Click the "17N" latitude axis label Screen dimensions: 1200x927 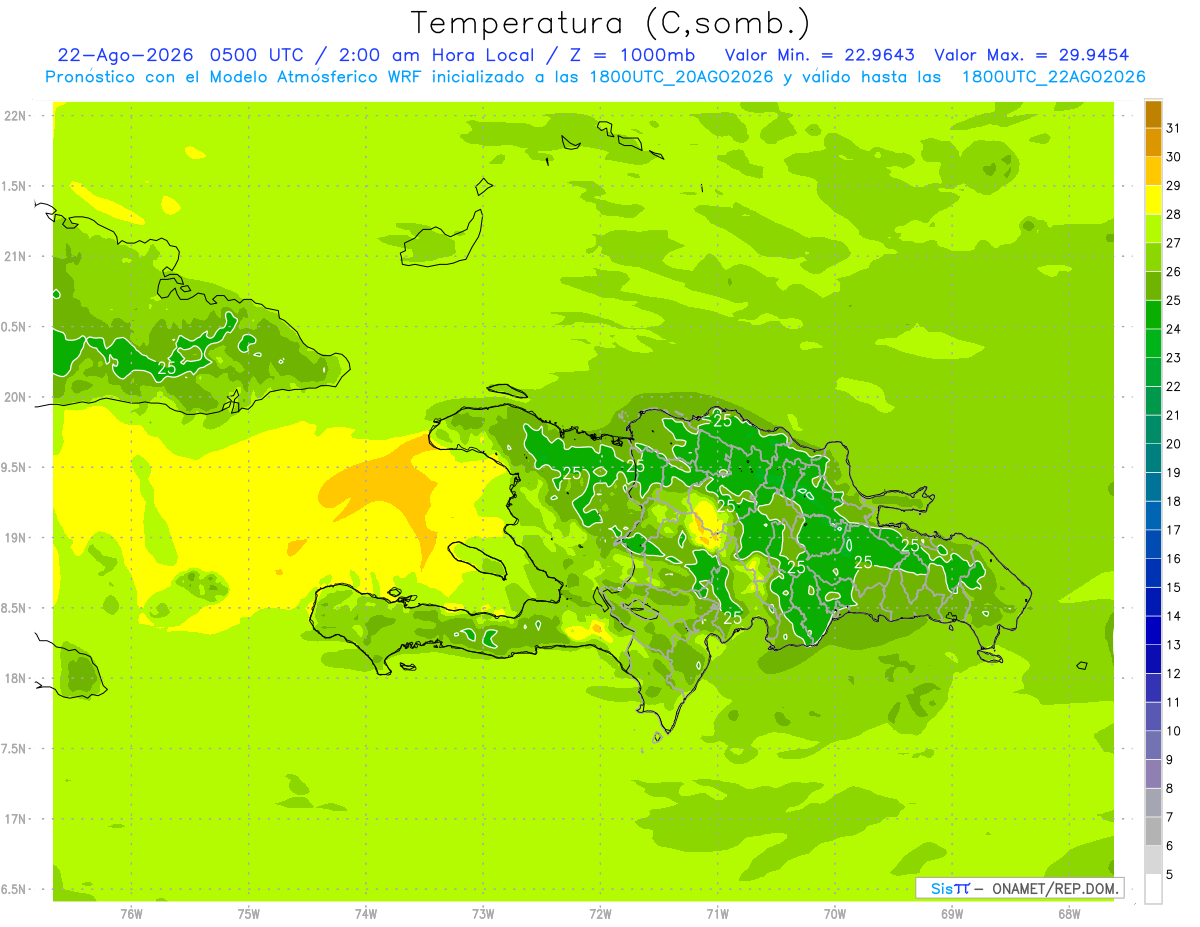(16, 819)
